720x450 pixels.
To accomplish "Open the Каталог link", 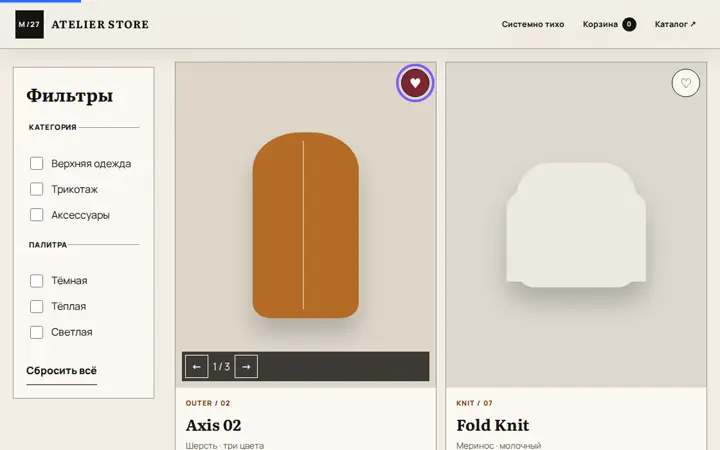I will pyautogui.click(x=675, y=24).
